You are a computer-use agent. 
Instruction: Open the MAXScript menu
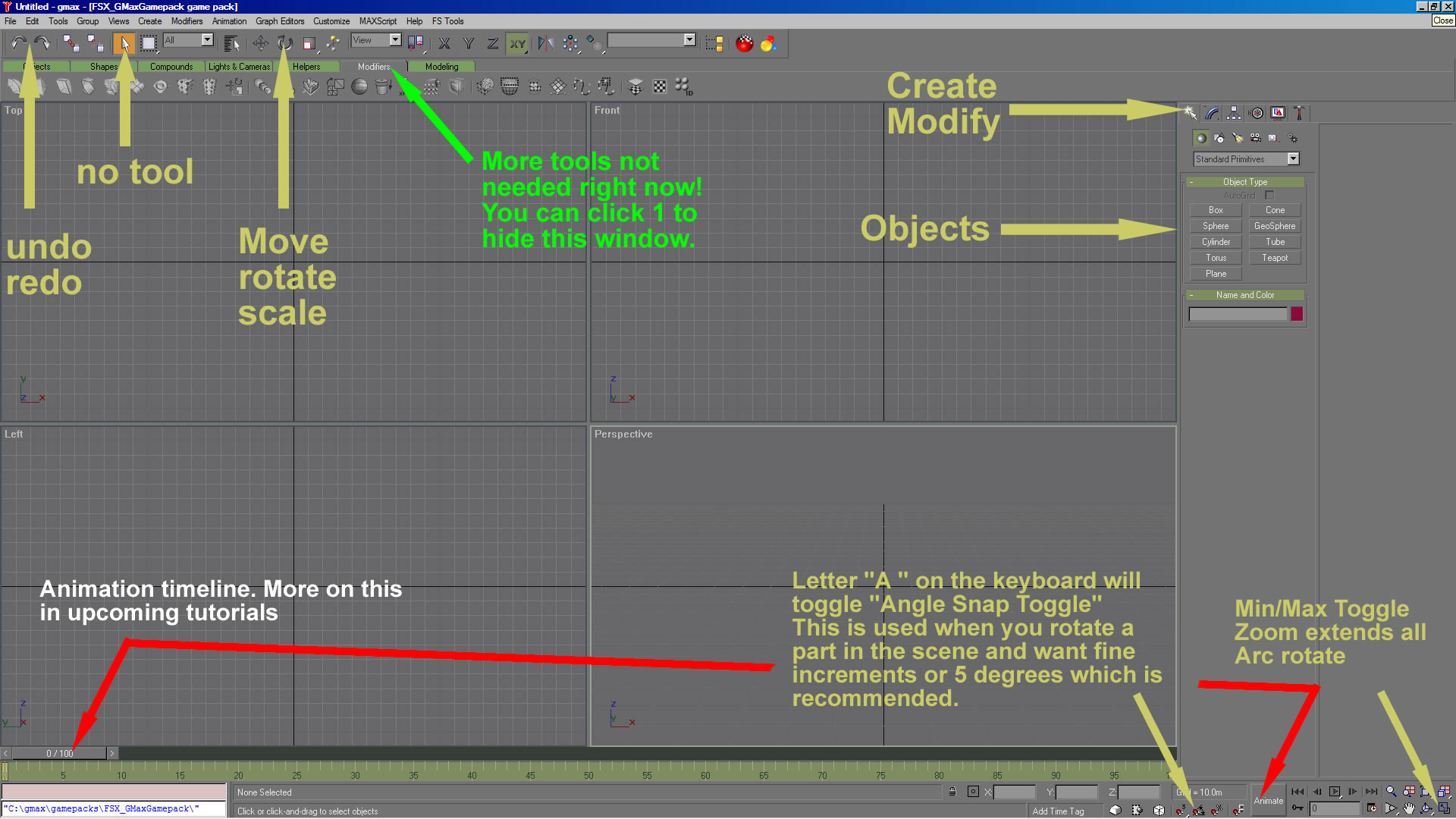pos(377,21)
